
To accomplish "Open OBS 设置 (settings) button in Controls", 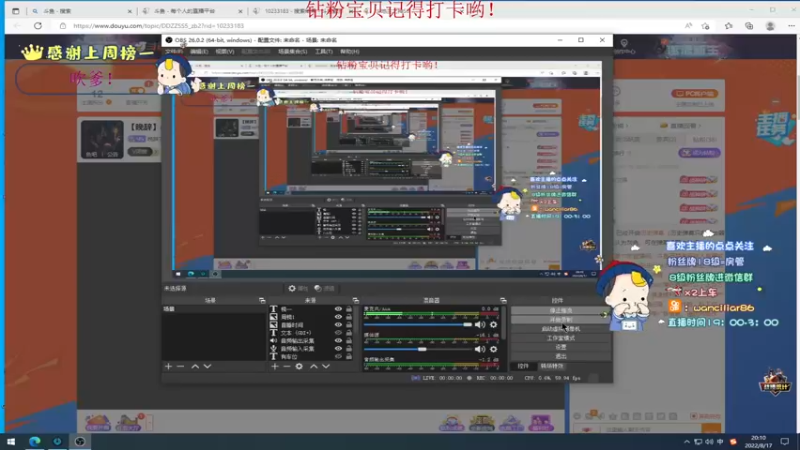I will pyautogui.click(x=561, y=347).
